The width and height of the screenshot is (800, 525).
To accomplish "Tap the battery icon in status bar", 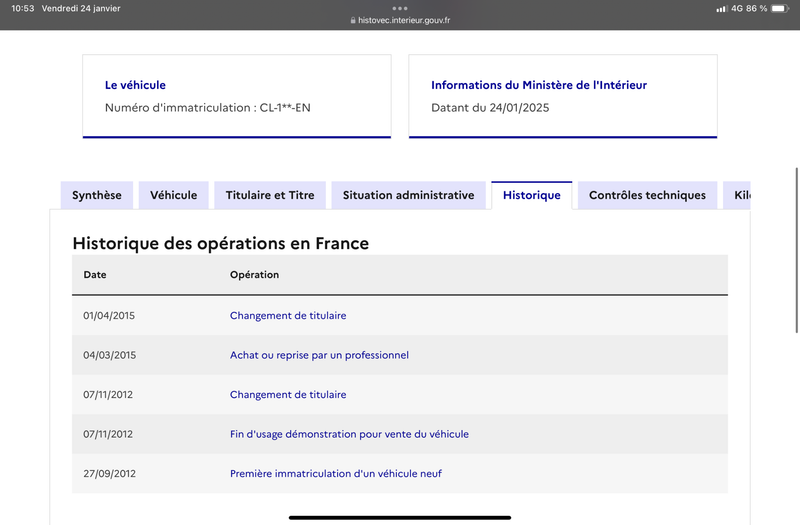I will (780, 8).
